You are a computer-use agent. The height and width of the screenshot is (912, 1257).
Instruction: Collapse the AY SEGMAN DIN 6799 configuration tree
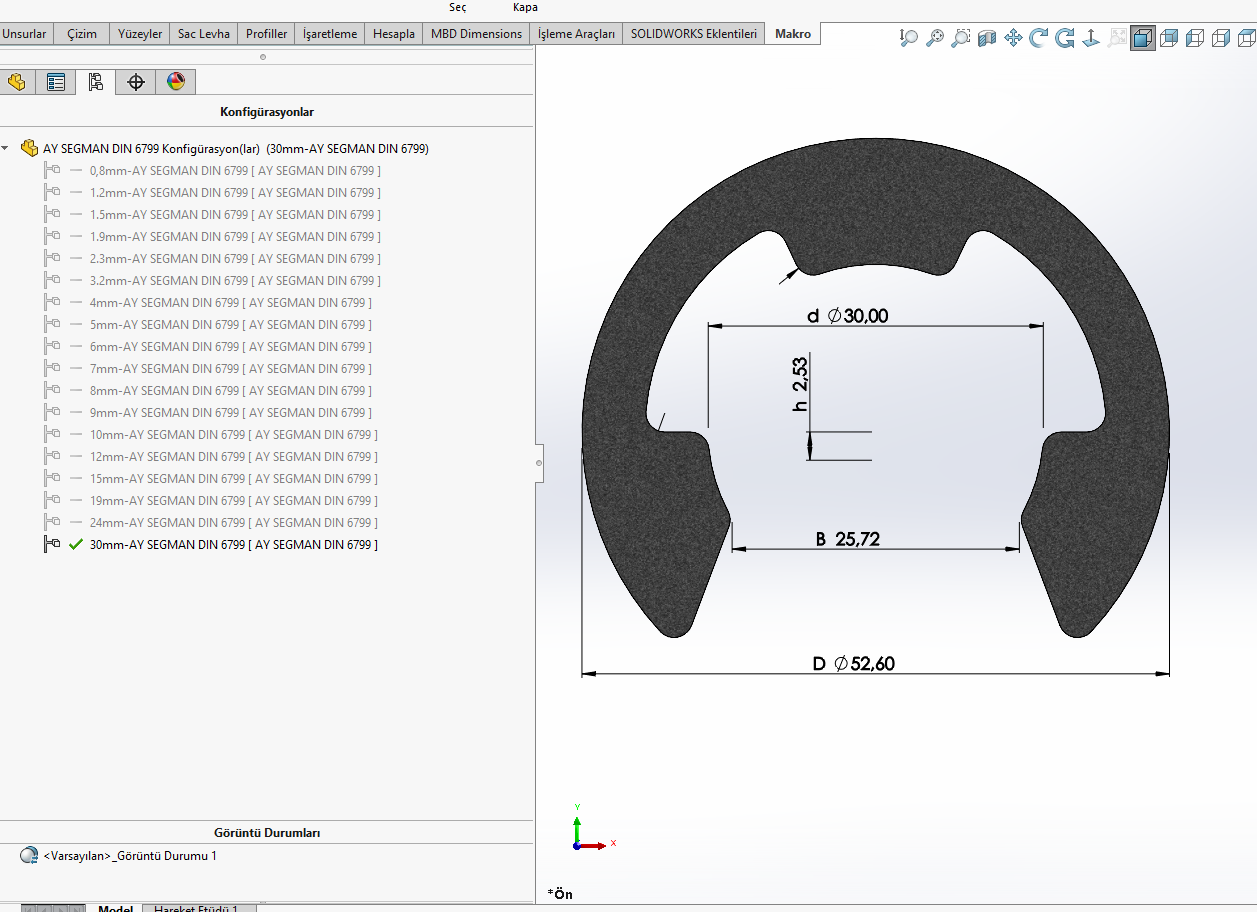point(6,148)
